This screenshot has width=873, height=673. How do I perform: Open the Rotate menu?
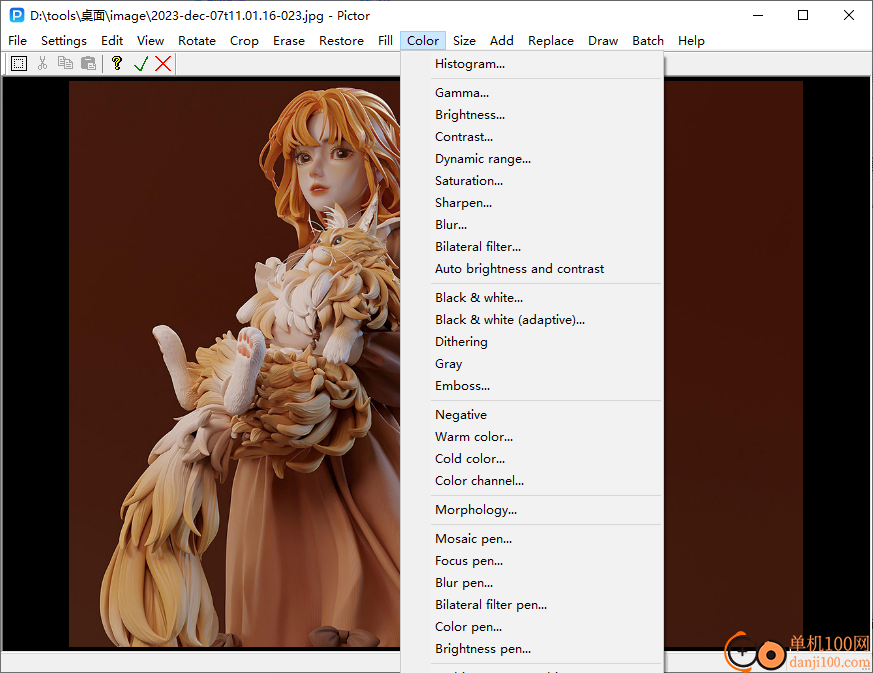point(197,41)
